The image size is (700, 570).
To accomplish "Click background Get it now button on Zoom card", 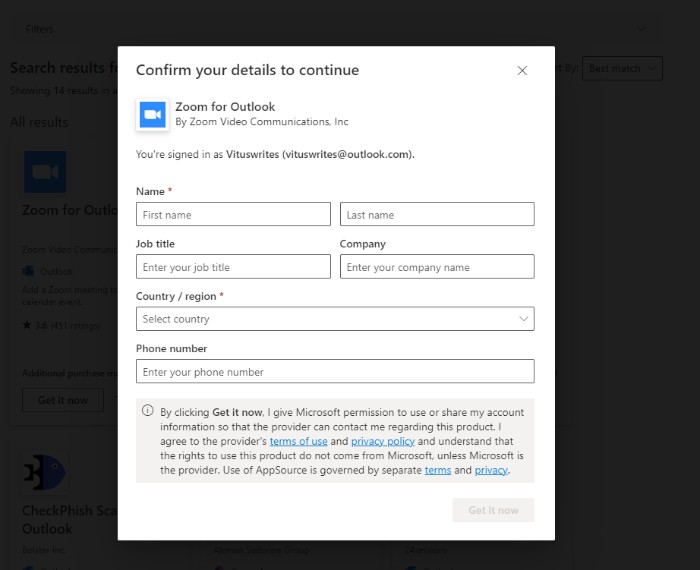I will 63,400.
